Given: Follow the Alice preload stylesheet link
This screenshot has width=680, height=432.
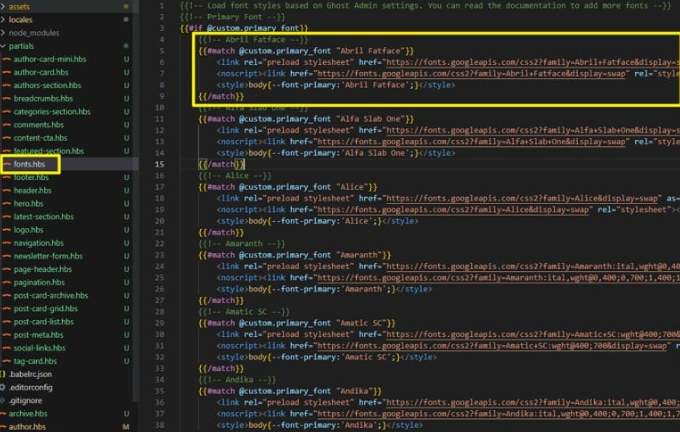Looking at the screenshot, I should pyautogui.click(x=522, y=198).
